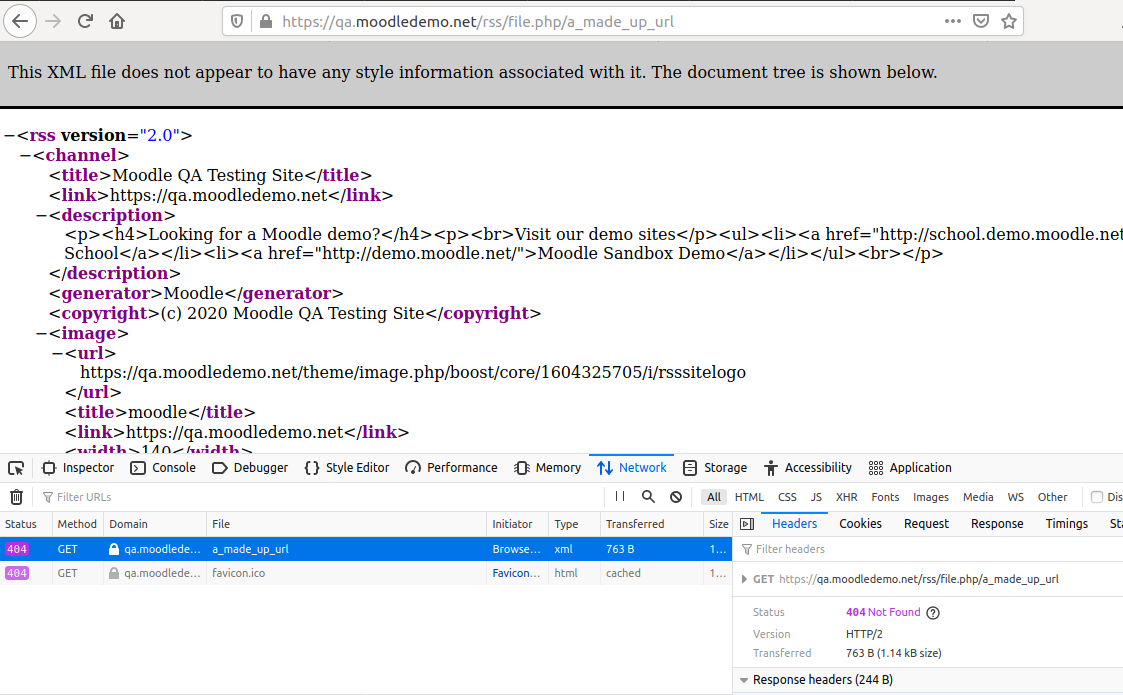The width and height of the screenshot is (1123, 695).
Task: Open the Inspector panel
Action: 79,468
